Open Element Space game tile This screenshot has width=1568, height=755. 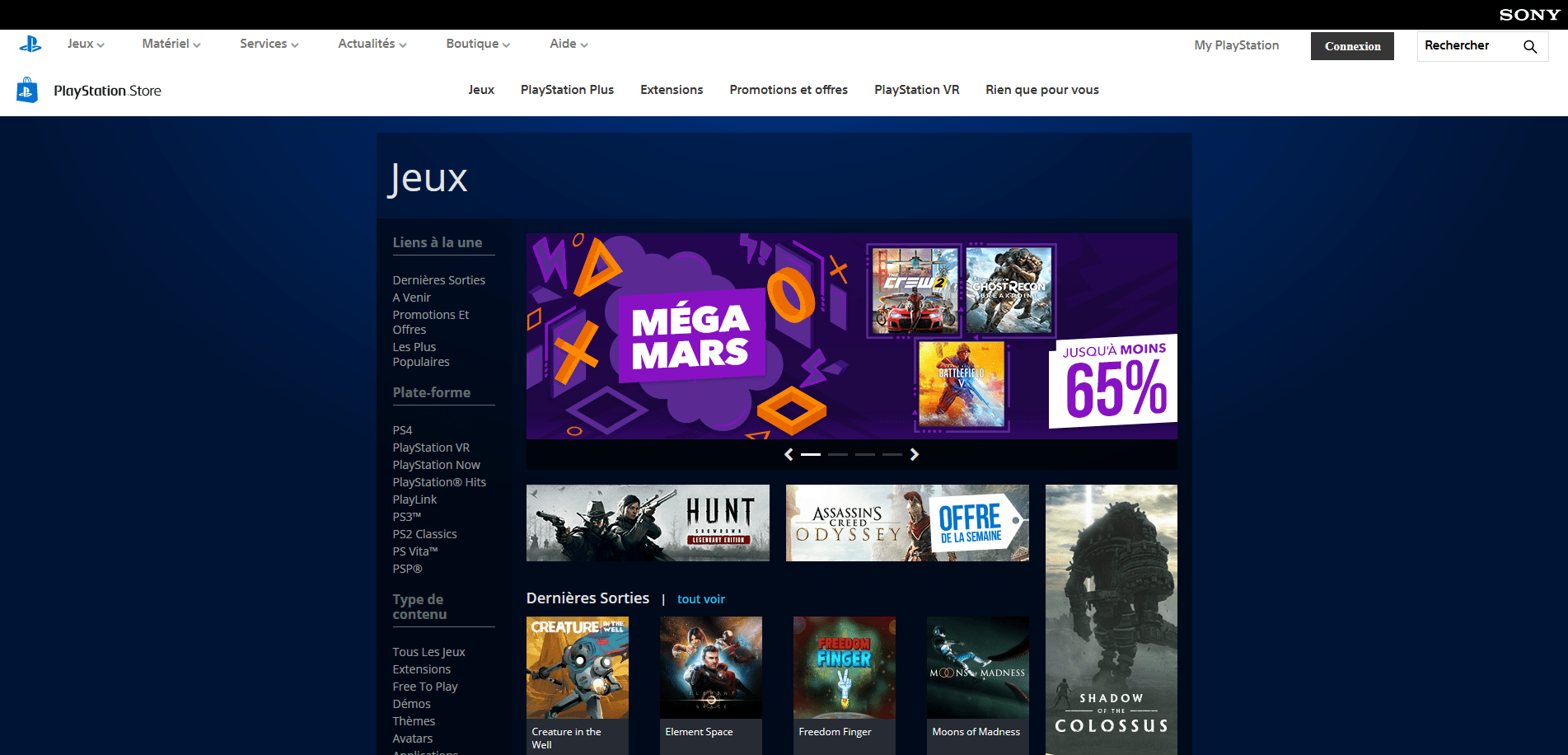pos(710,685)
